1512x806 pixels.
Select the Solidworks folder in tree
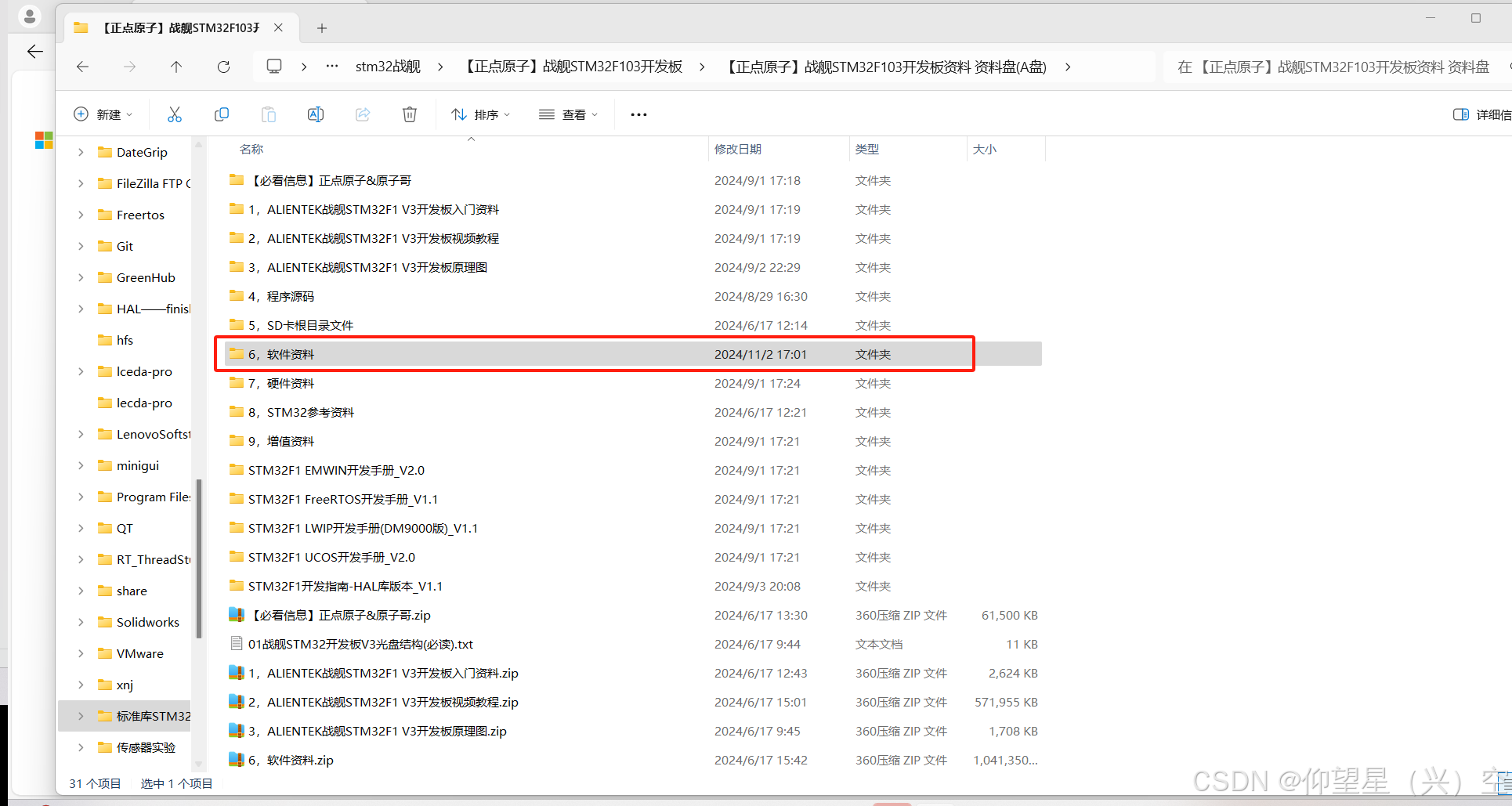(147, 622)
